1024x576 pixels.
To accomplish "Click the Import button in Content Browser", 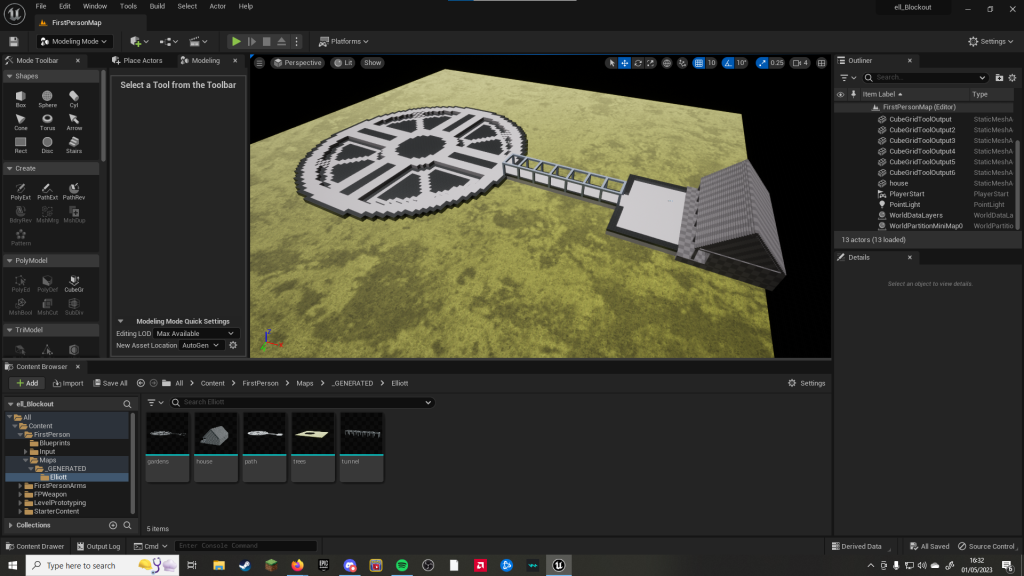I will pos(68,383).
